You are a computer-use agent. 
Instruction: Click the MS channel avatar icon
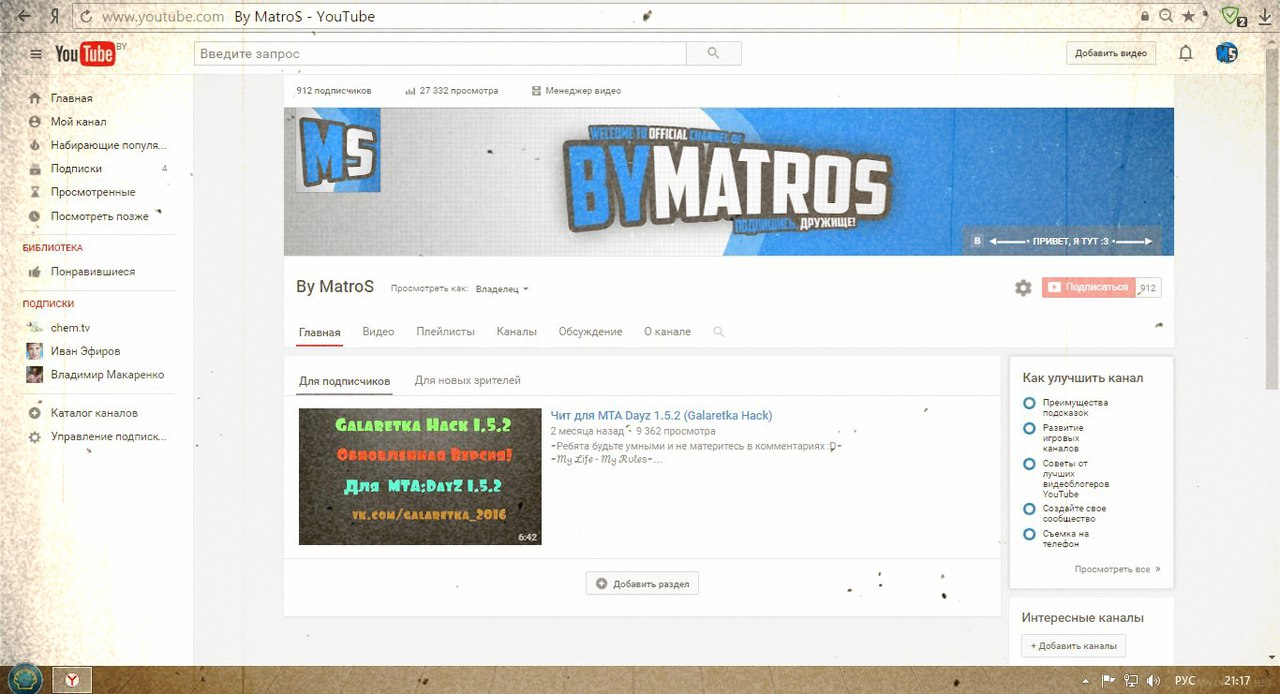[x=338, y=150]
